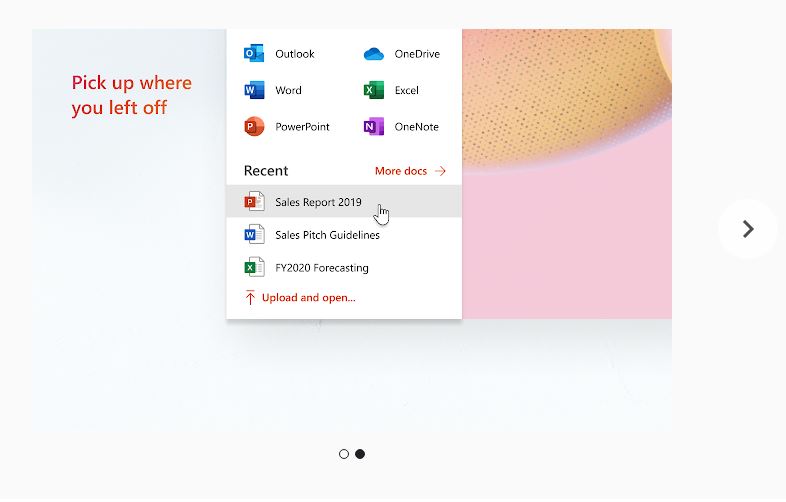
Task: Open the OneDrive cloud icon
Action: [x=373, y=54]
